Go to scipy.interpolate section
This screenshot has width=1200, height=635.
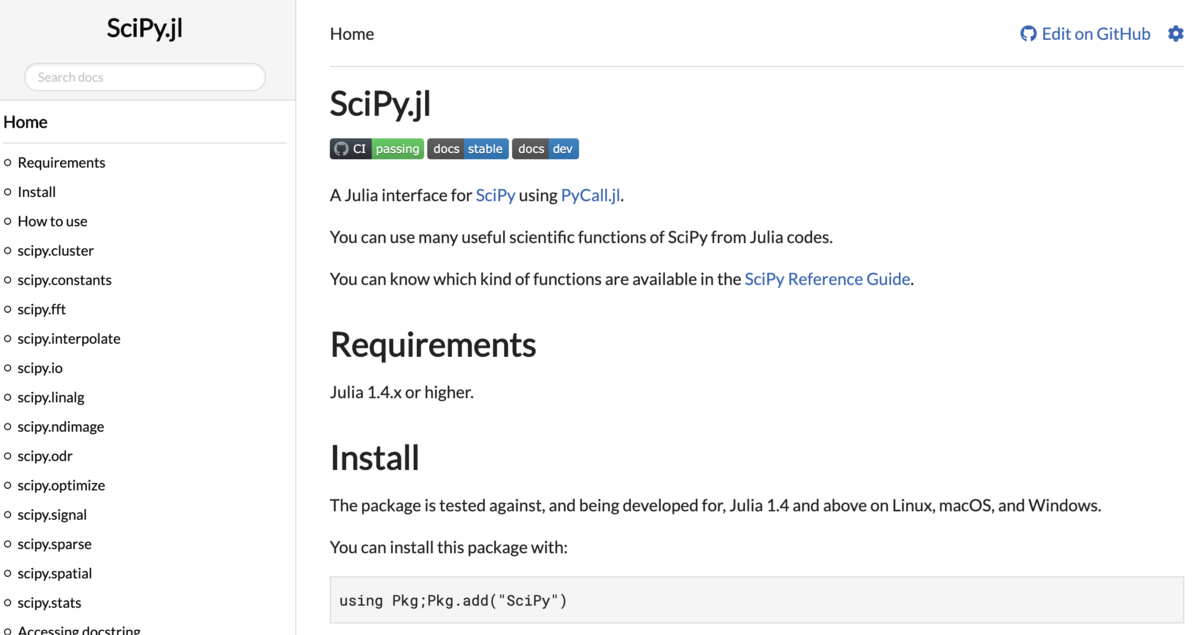pos(69,338)
